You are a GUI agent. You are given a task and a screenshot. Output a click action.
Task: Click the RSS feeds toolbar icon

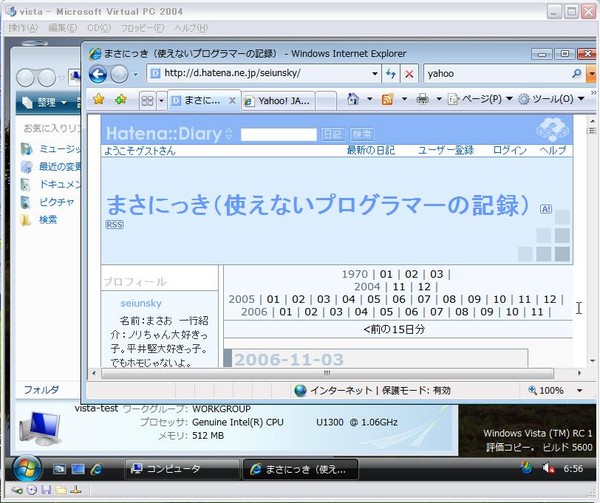(388, 99)
